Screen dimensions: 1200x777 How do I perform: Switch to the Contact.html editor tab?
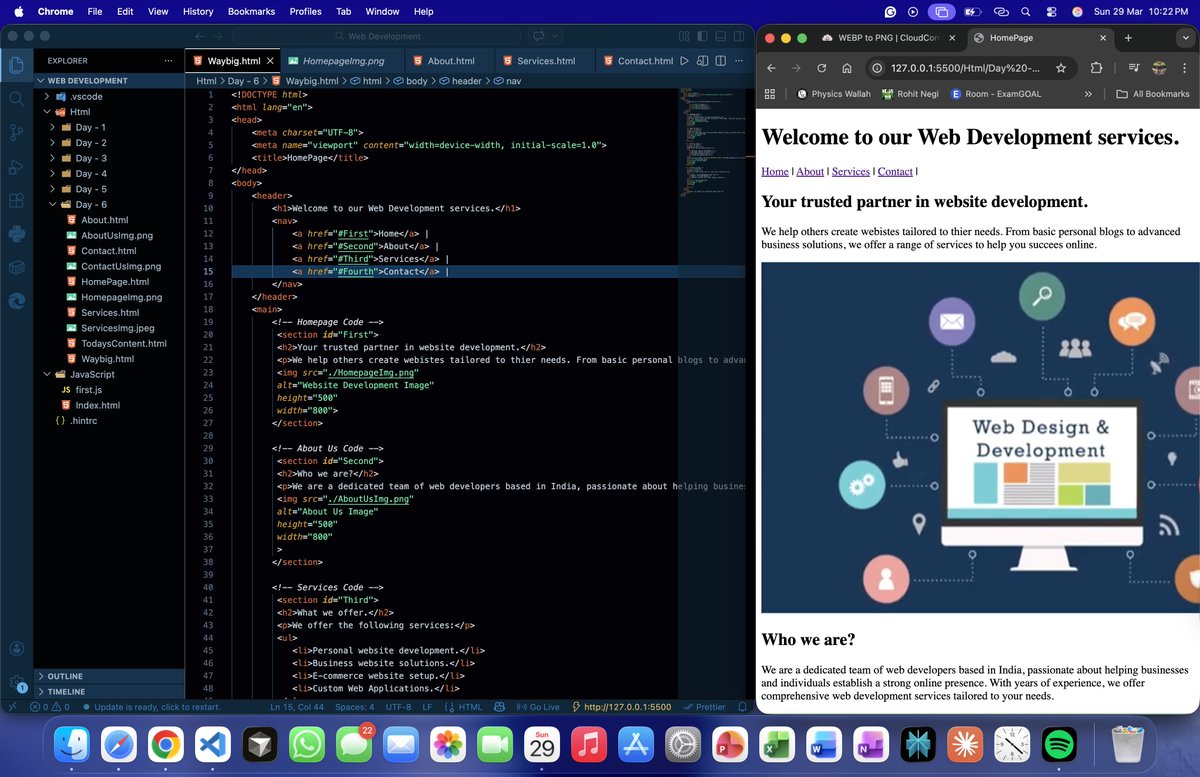click(637, 61)
